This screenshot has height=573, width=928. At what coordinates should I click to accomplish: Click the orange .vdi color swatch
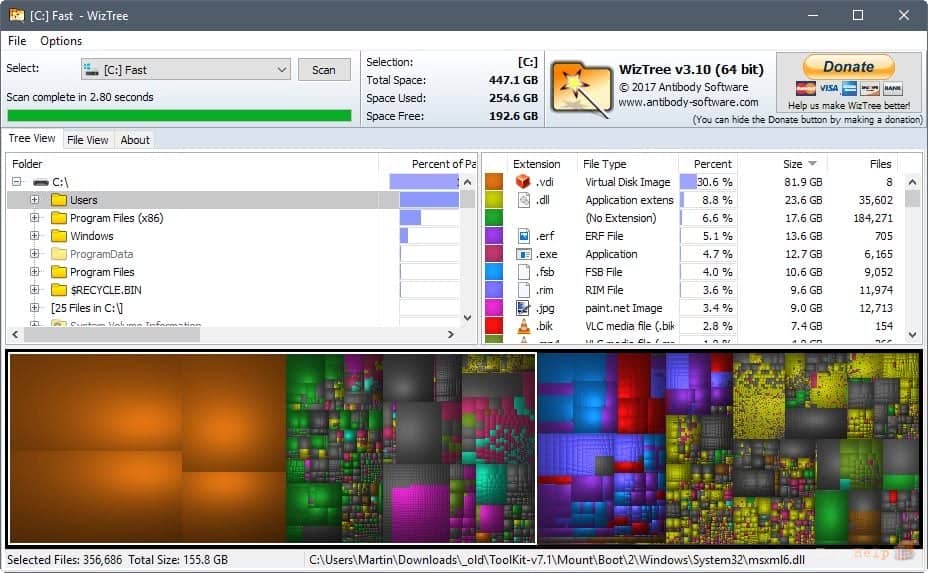[494, 182]
